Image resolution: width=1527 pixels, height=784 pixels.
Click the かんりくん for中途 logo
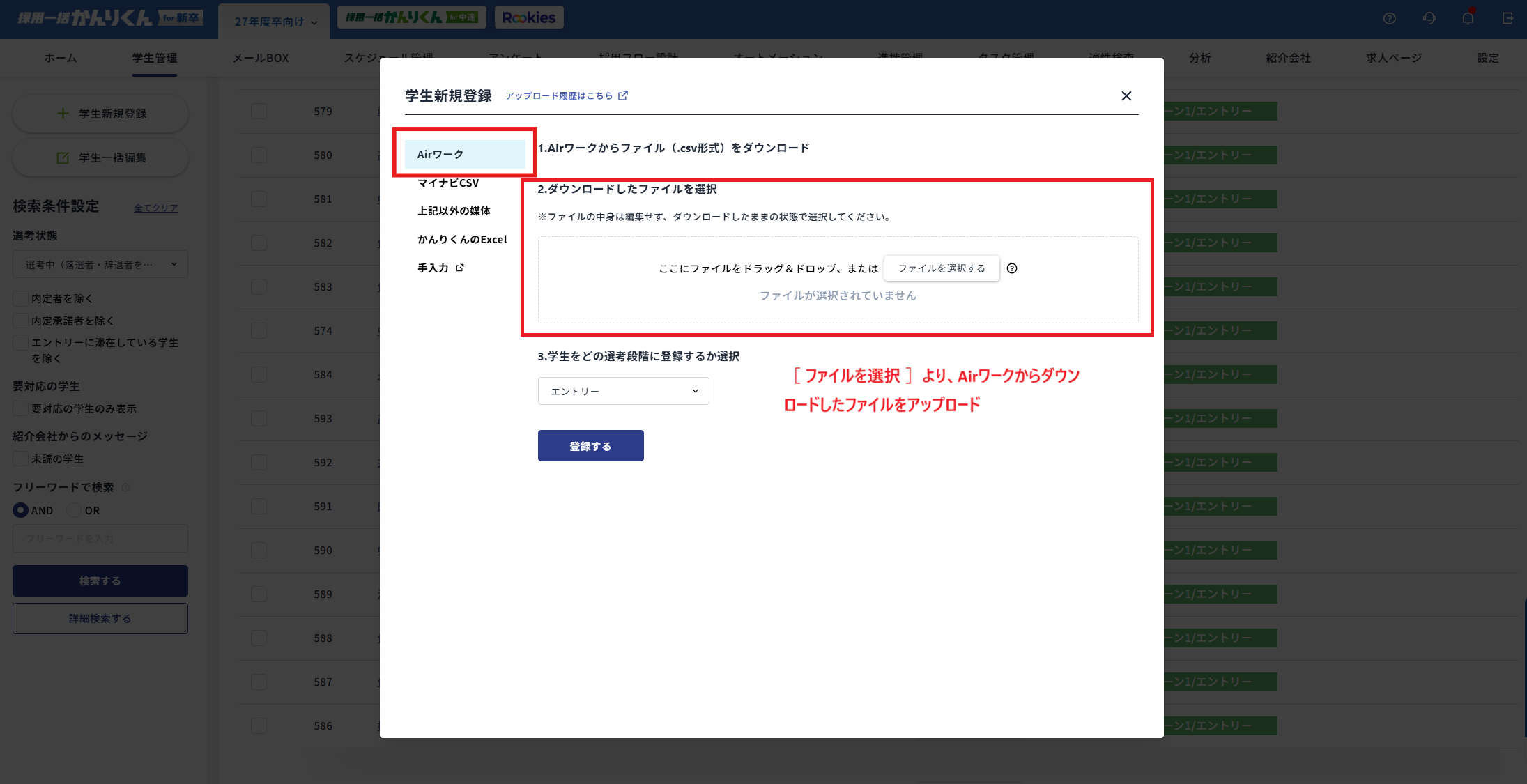click(x=411, y=17)
